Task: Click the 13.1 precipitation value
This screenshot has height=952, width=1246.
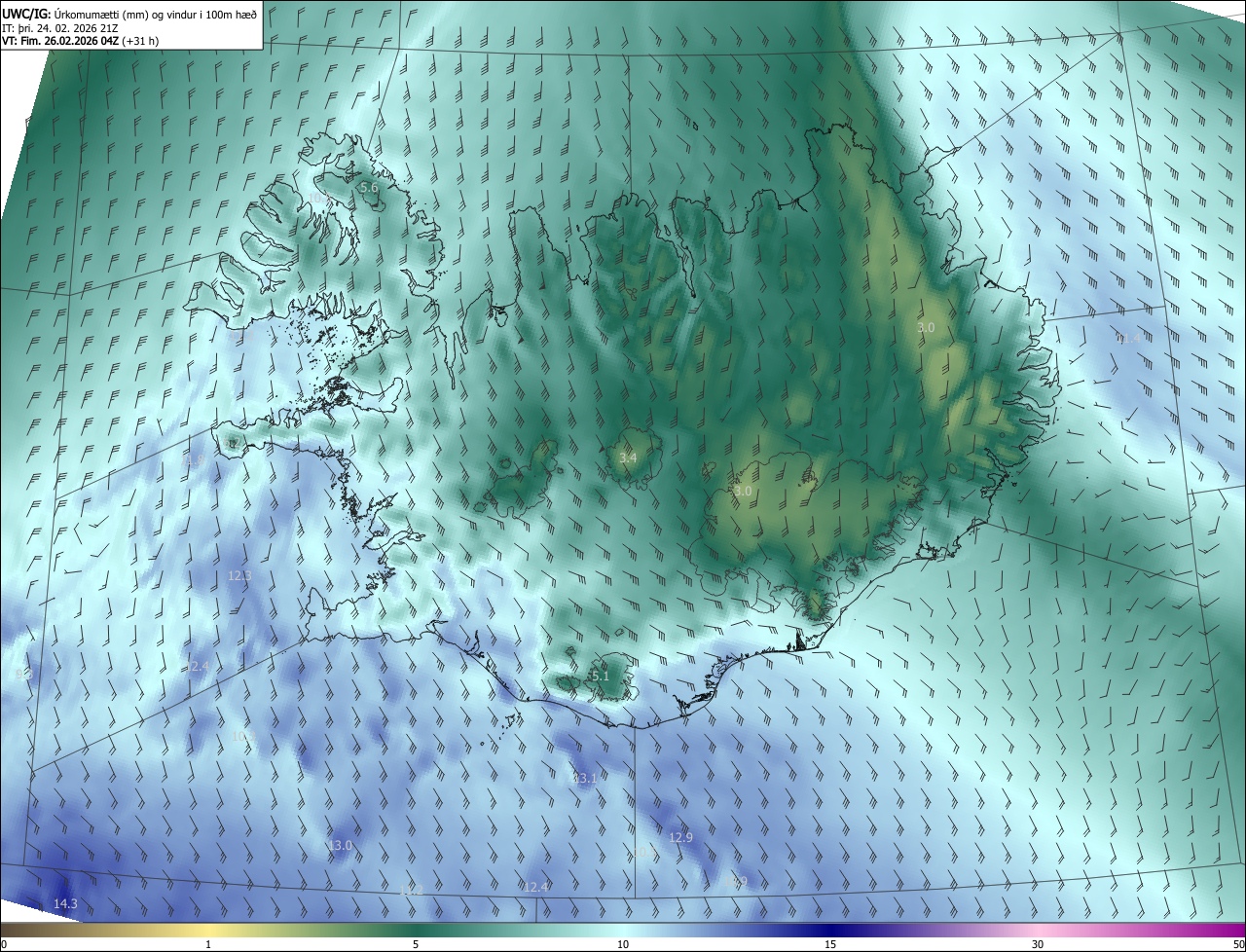Action: click(x=584, y=778)
